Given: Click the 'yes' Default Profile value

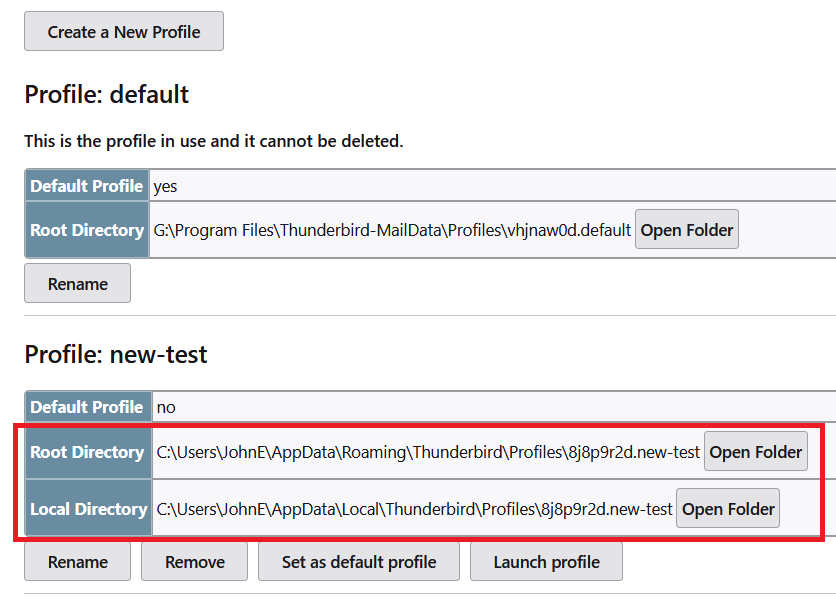Looking at the screenshot, I should [x=165, y=186].
